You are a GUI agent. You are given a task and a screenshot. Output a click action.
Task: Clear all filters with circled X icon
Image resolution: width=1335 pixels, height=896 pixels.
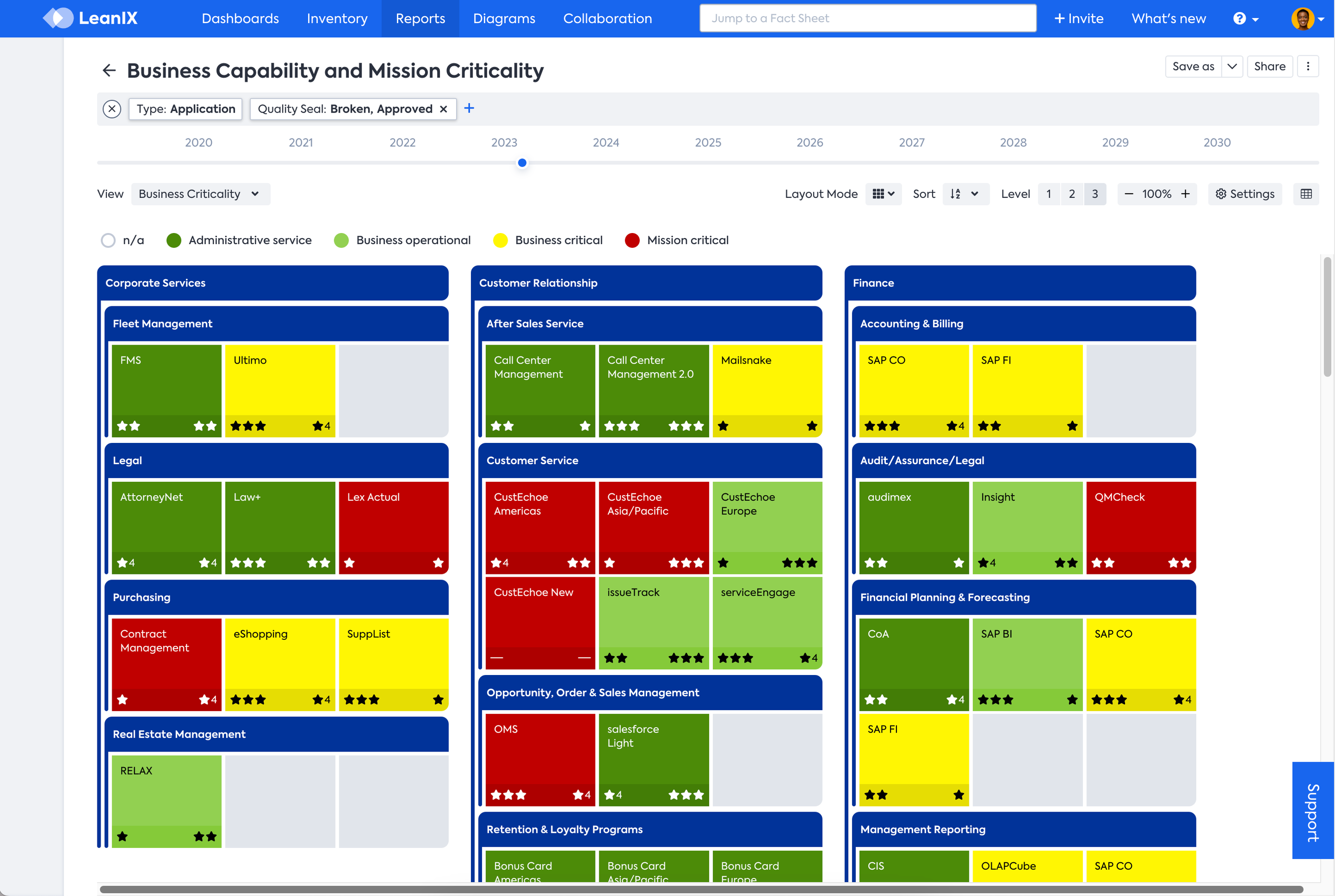click(x=112, y=108)
